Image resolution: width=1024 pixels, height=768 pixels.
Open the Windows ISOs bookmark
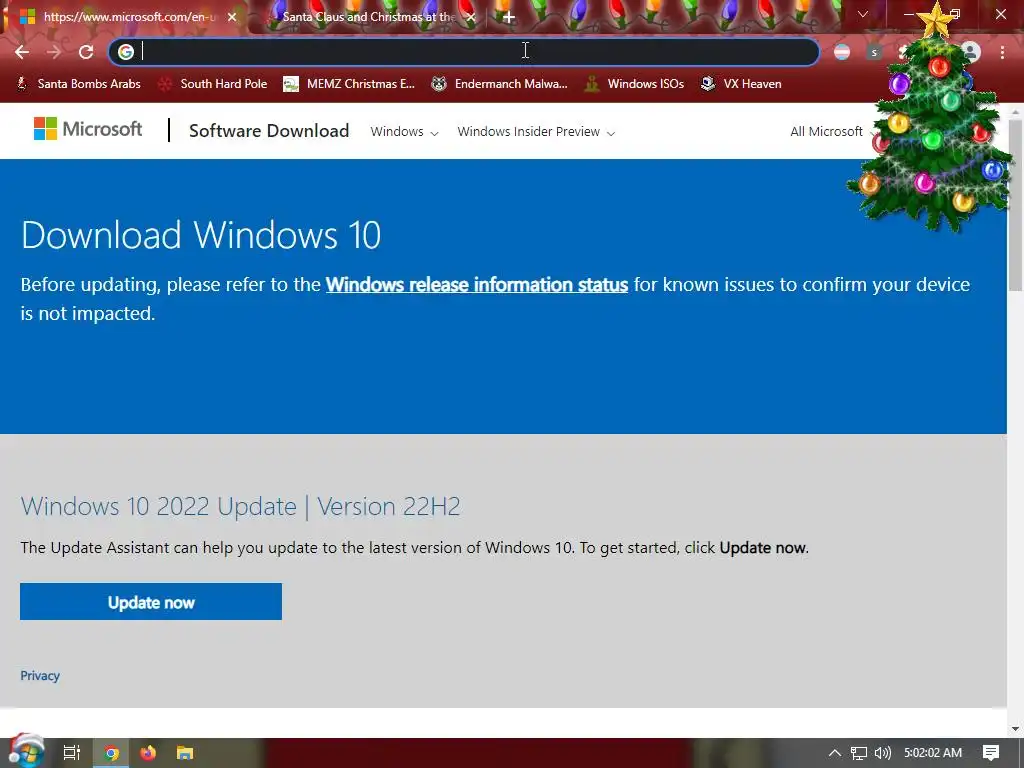(x=634, y=84)
